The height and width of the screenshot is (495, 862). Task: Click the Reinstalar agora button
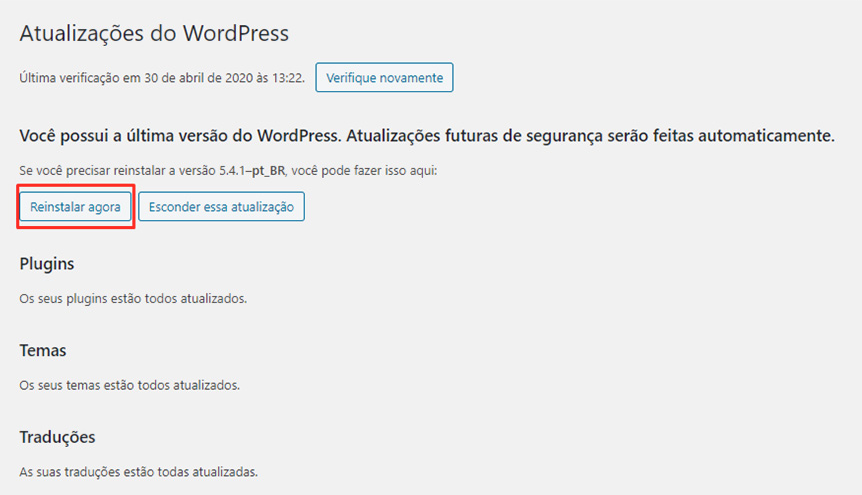(75, 207)
